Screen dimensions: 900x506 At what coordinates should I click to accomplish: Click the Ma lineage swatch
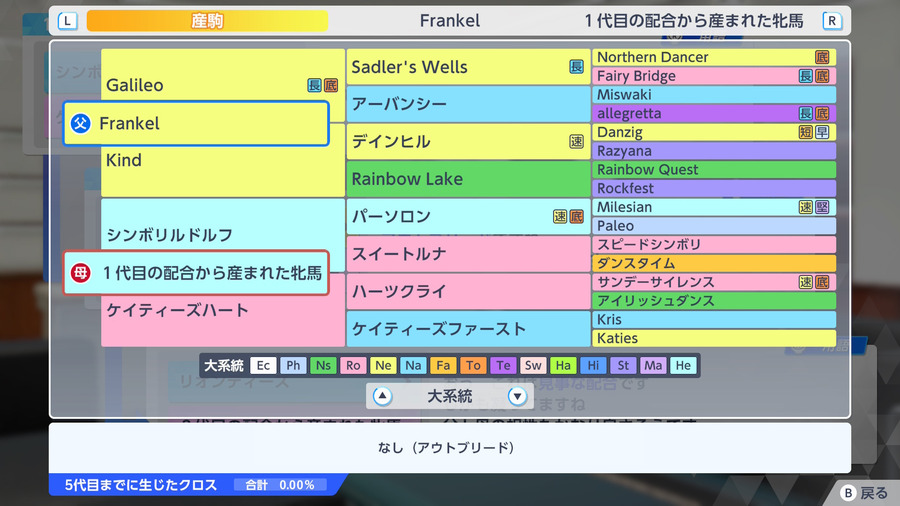[x=653, y=365]
